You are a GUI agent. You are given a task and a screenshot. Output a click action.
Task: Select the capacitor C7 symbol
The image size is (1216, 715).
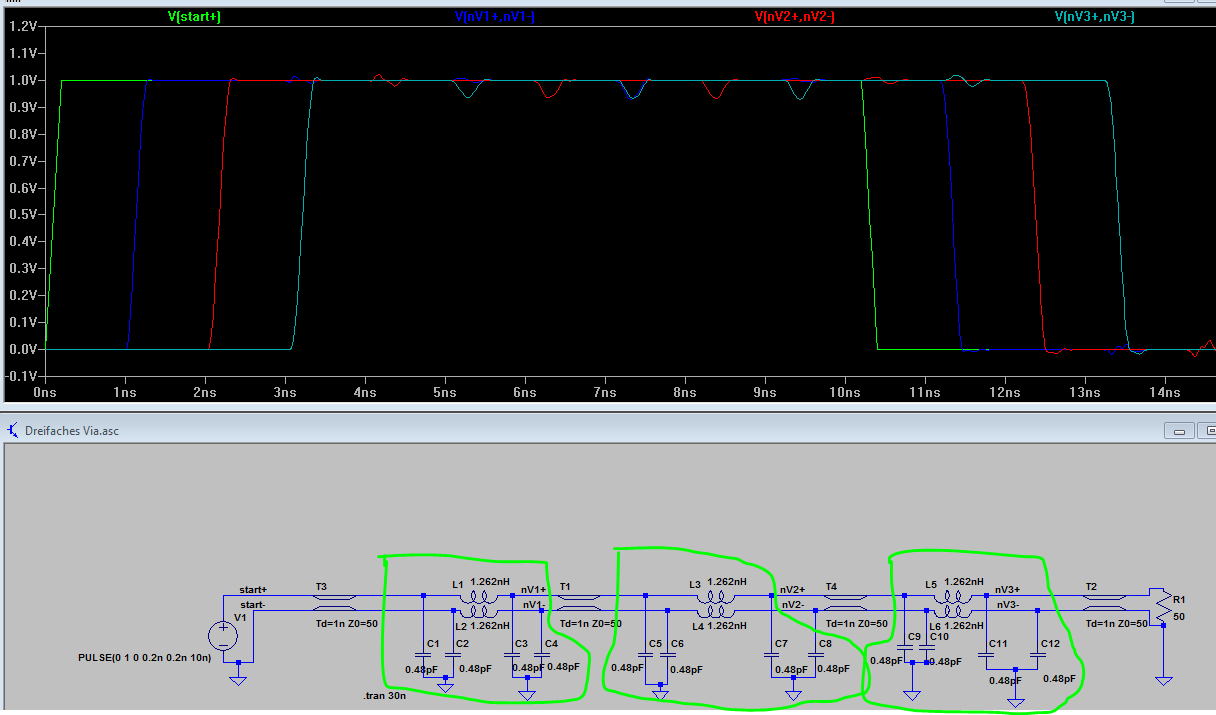tap(771, 653)
